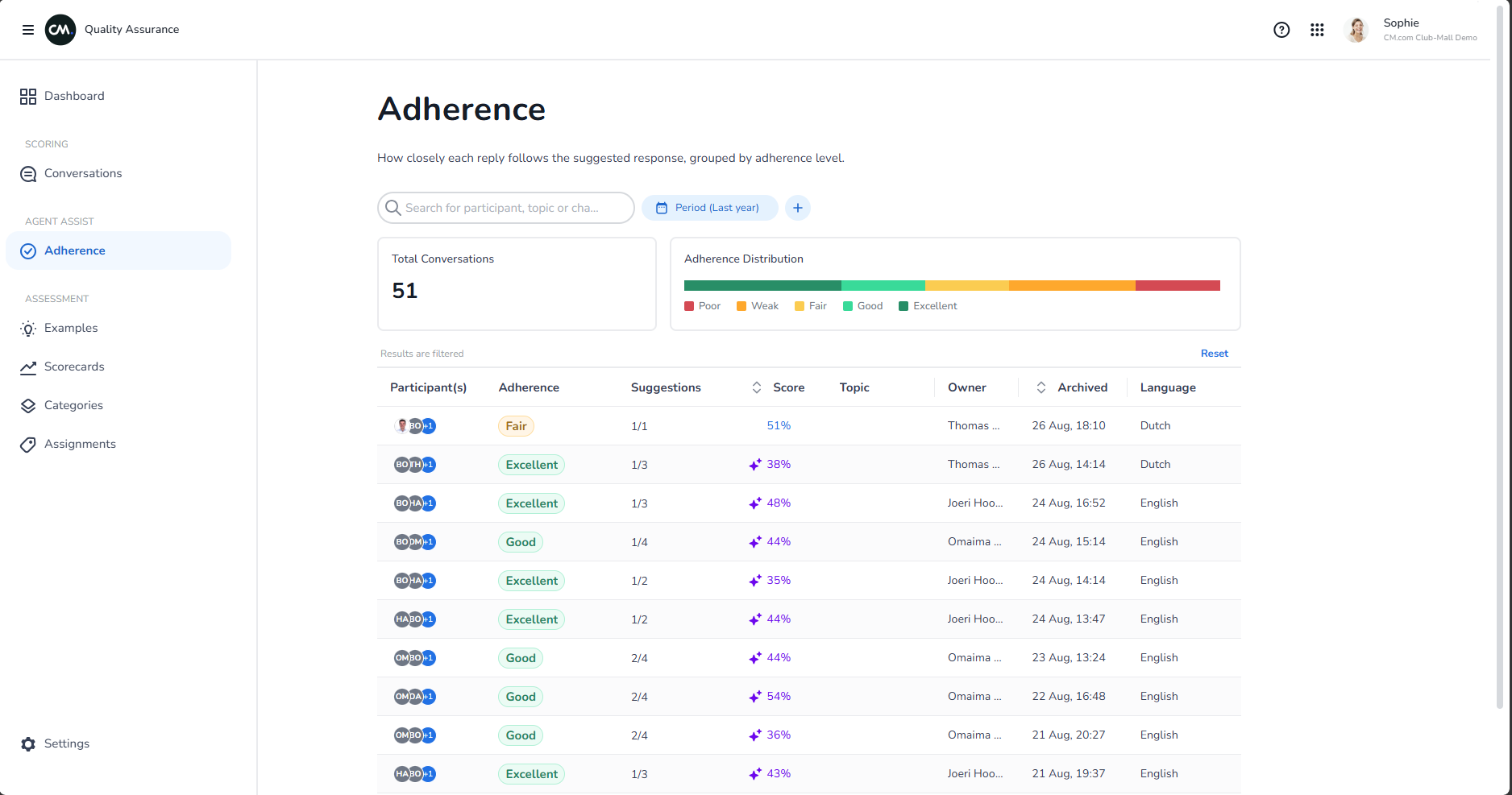Select row archived 21 Aug, 19:37
Image resolution: width=1512 pixels, height=795 pixels.
[809, 774]
